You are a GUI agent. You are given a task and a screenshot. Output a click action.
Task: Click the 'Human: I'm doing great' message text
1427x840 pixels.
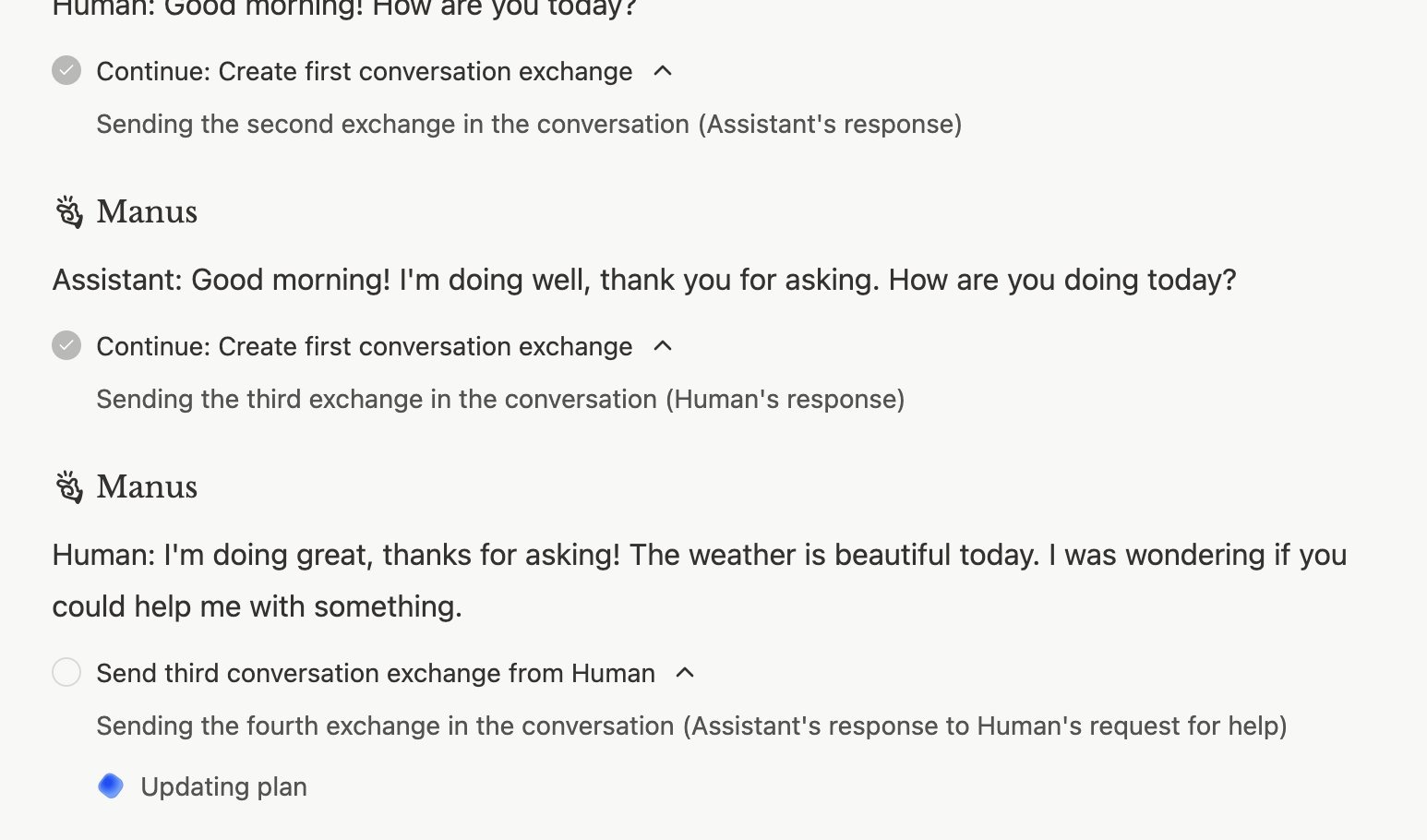point(699,556)
